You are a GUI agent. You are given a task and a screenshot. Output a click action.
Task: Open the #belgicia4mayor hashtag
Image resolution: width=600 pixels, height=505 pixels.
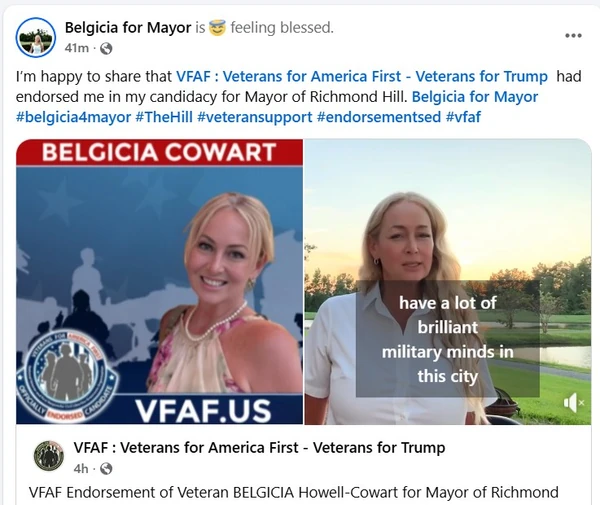pyautogui.click(x=73, y=117)
